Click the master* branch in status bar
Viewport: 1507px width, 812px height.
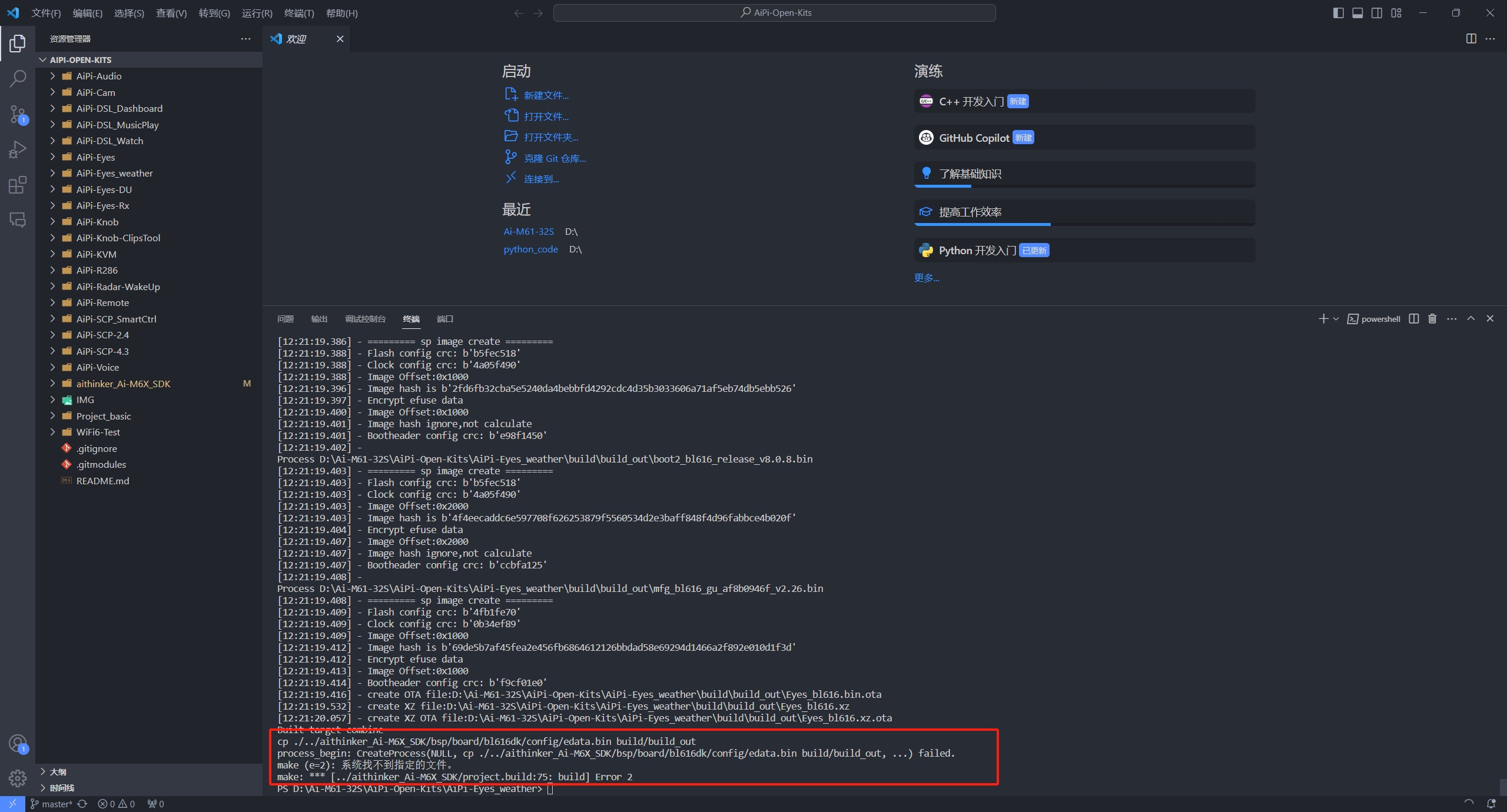pyautogui.click(x=51, y=804)
